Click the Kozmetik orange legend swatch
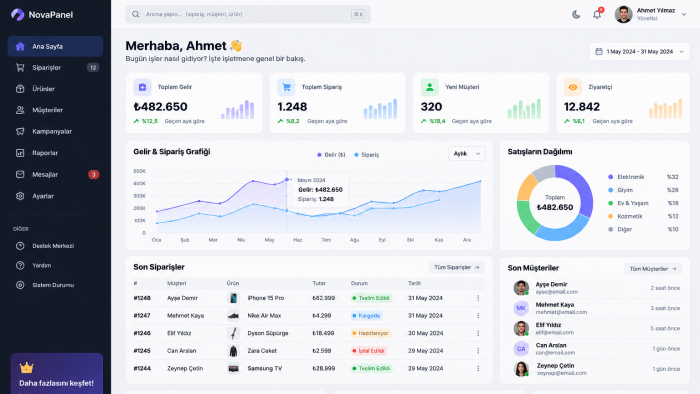This screenshot has height=394, width=700. (x=611, y=216)
